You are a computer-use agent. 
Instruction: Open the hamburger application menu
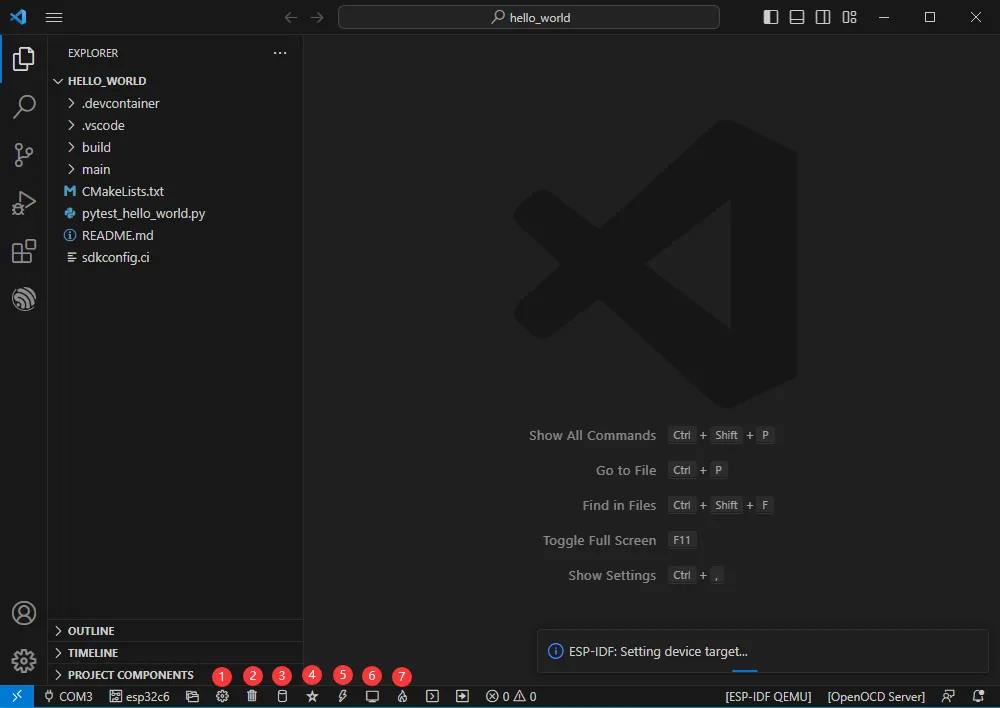54,17
